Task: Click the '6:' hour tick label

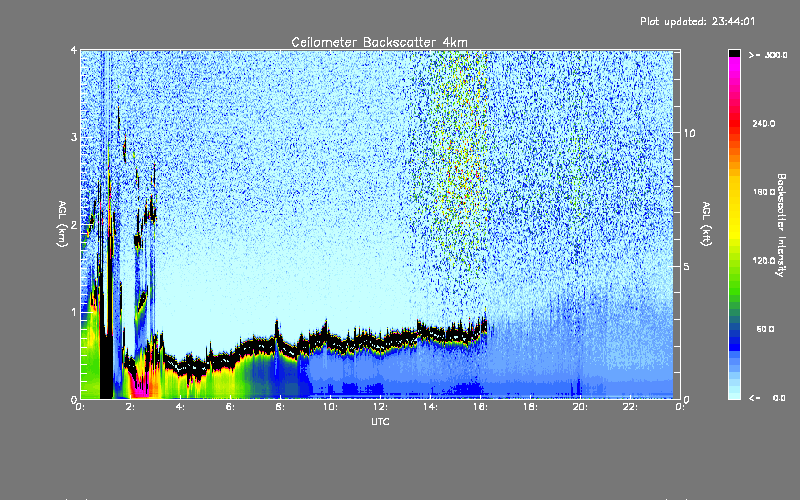Action: point(231,407)
